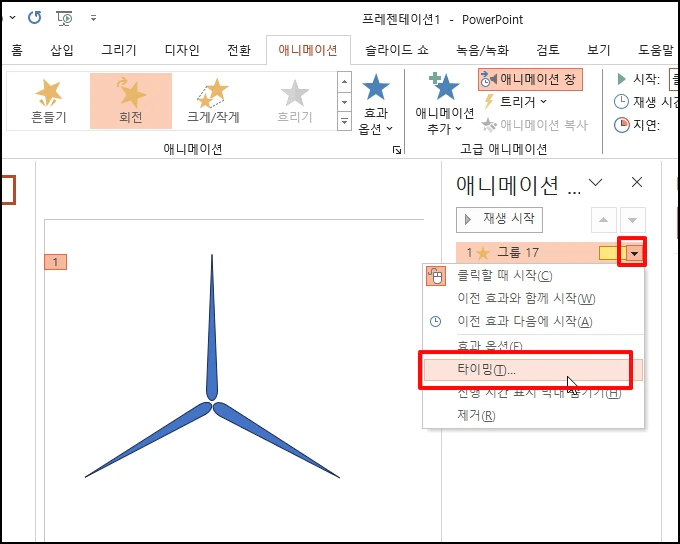Screen dimensions: 680x544
Task: Click the 지연 delay clock icon
Action: (621, 125)
